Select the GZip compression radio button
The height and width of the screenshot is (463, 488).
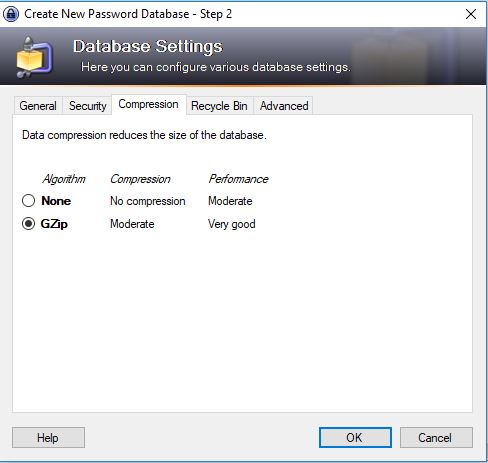(x=28, y=224)
